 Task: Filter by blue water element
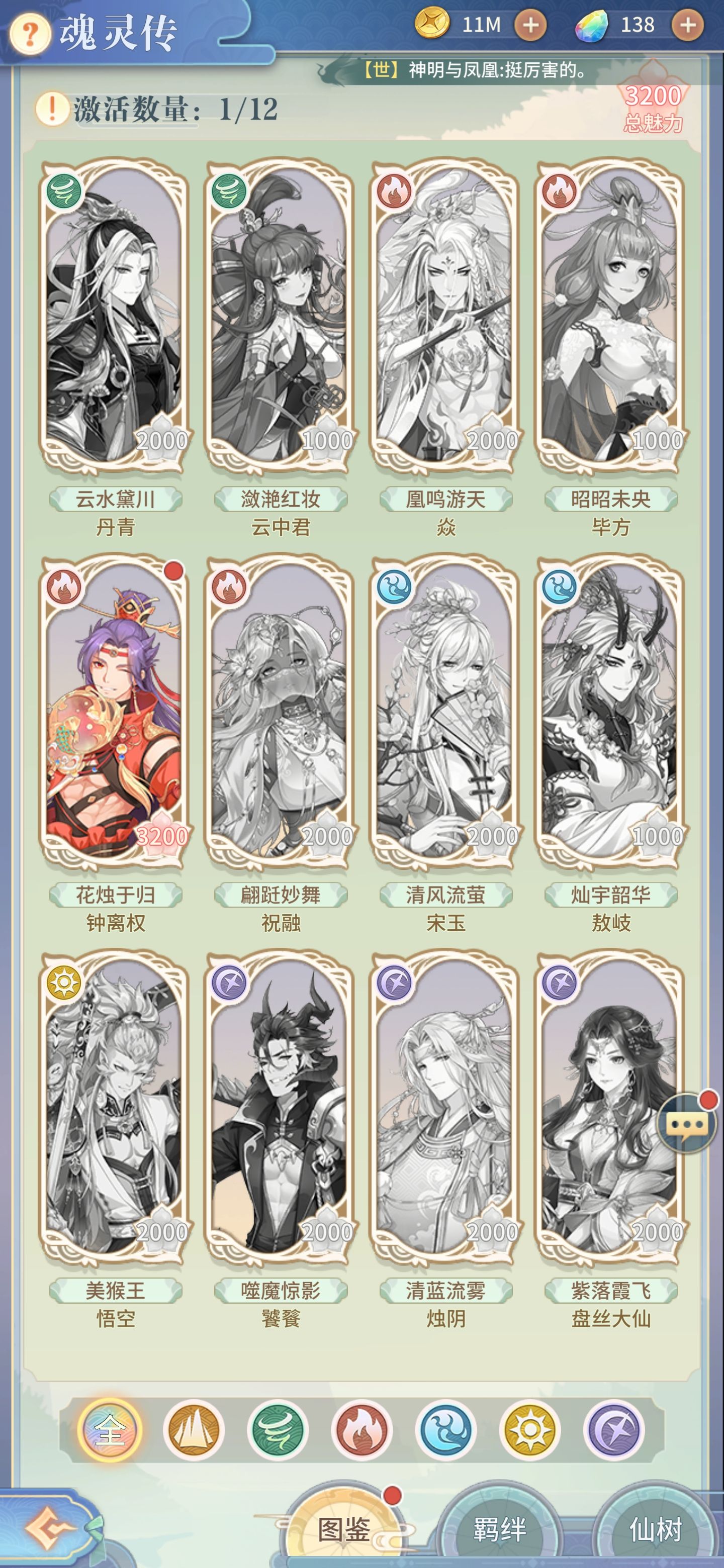[x=446, y=1430]
